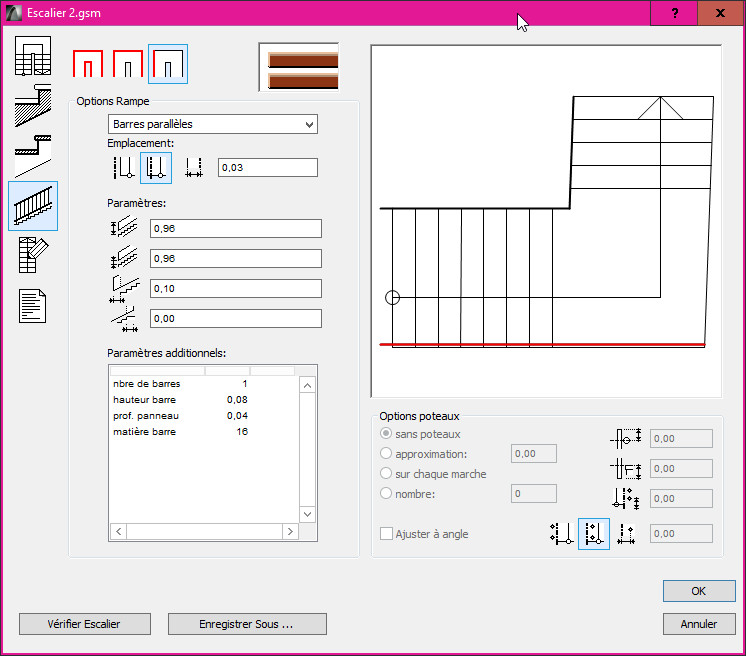Select second red railing side option

tap(128, 64)
